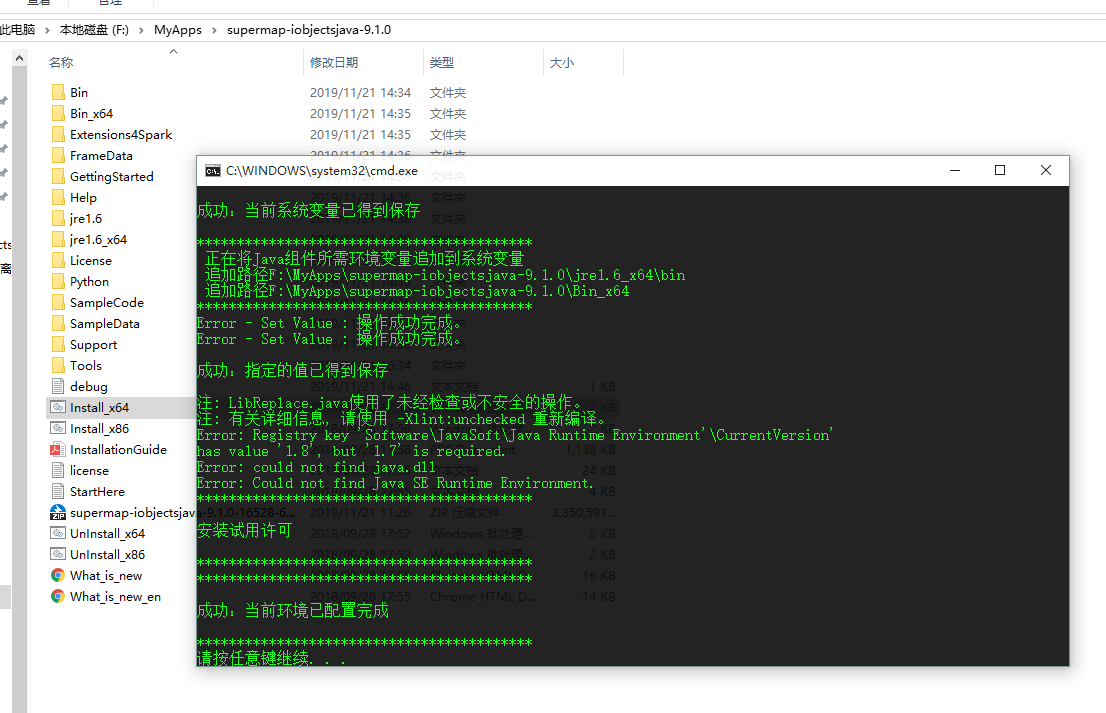The width and height of the screenshot is (1106, 713).
Task: Minimize the cmd.exe window
Action: click(x=955, y=171)
